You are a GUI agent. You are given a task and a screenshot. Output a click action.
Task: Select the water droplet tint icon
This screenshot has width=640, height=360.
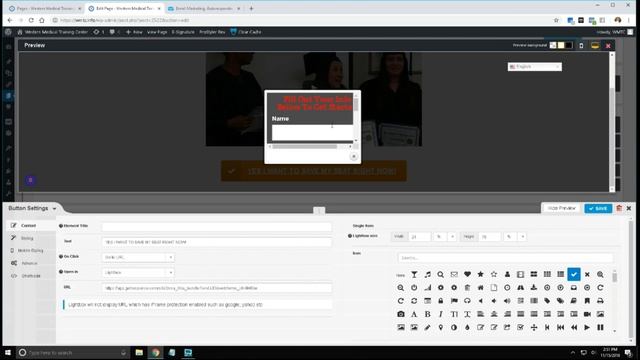click(467, 327)
